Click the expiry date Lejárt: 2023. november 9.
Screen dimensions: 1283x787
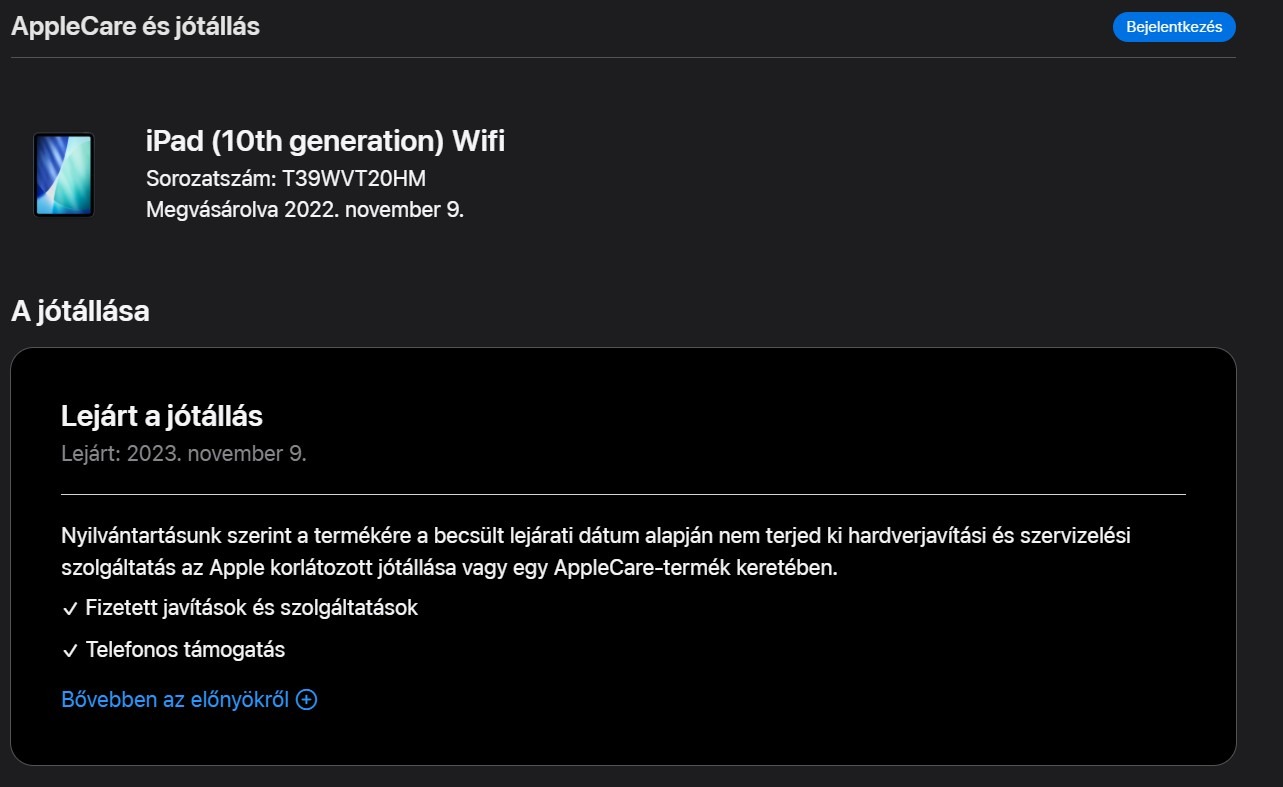point(184,454)
